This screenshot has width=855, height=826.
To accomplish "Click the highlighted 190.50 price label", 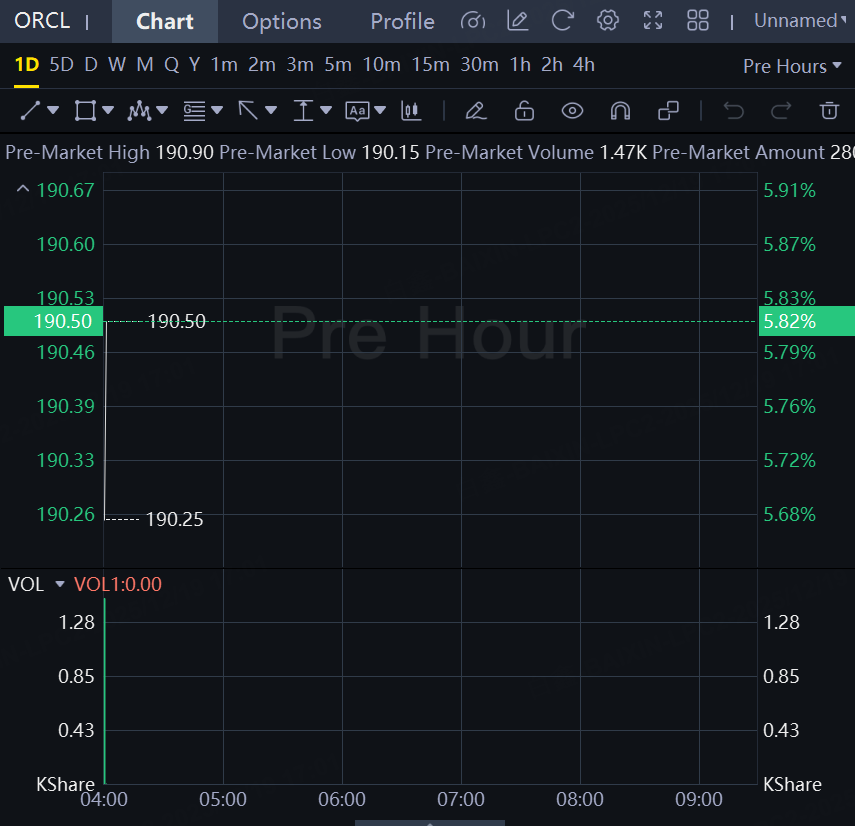I will click(x=53, y=321).
